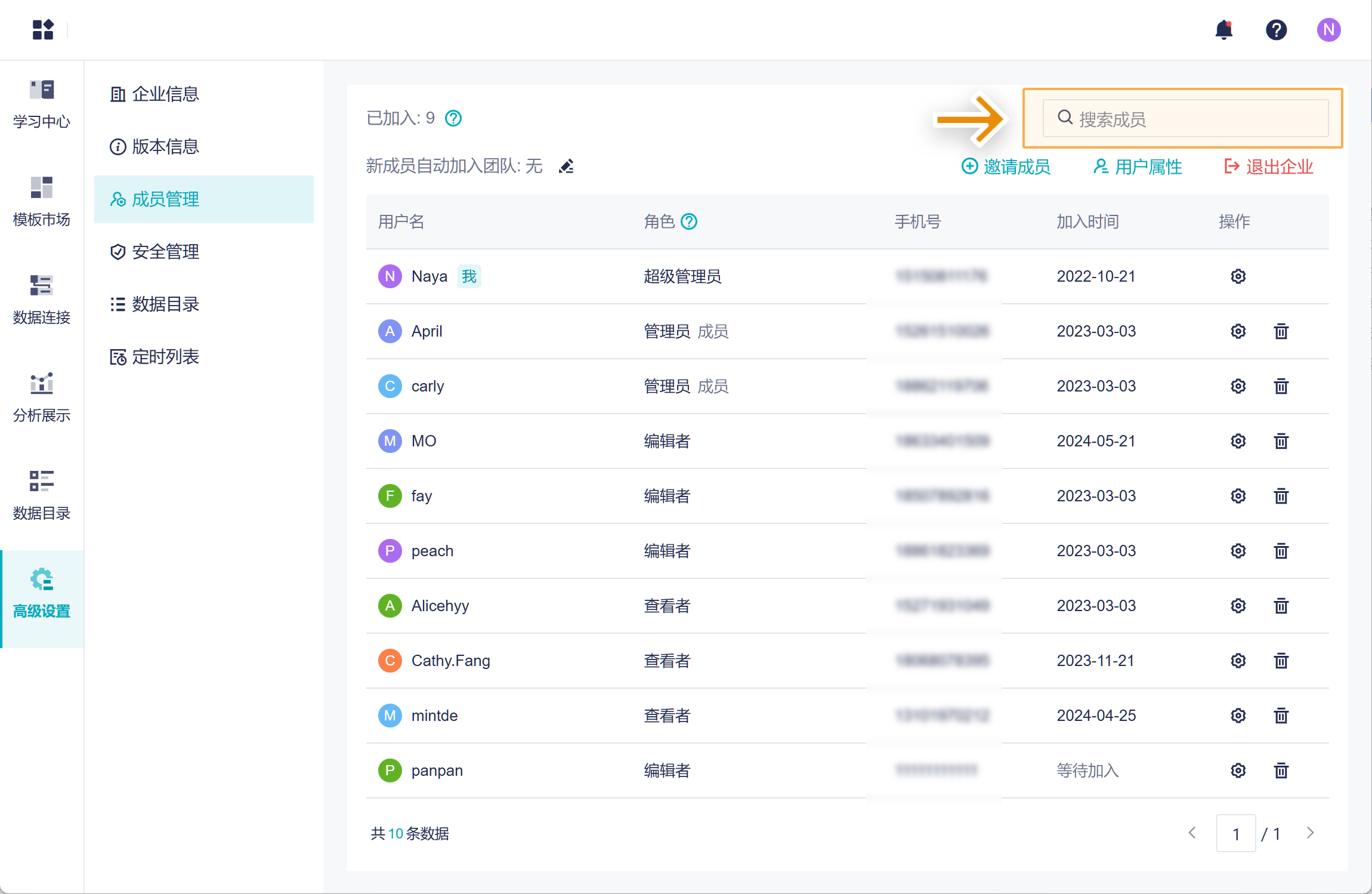
Task: Open the user avatar N menu
Action: point(1328,29)
